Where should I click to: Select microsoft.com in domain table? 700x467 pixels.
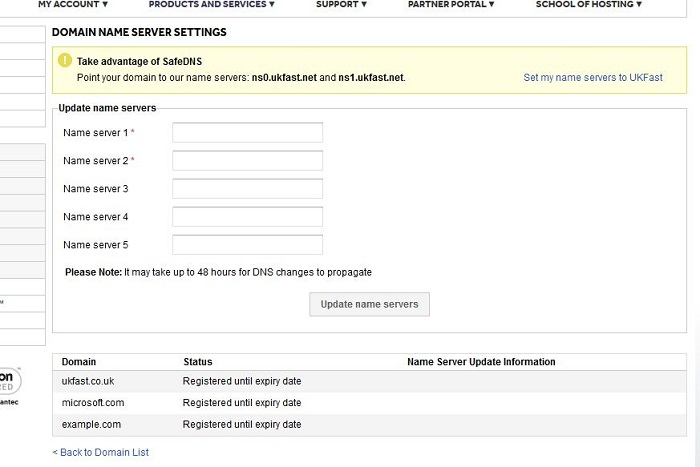pyautogui.click(x=93, y=403)
